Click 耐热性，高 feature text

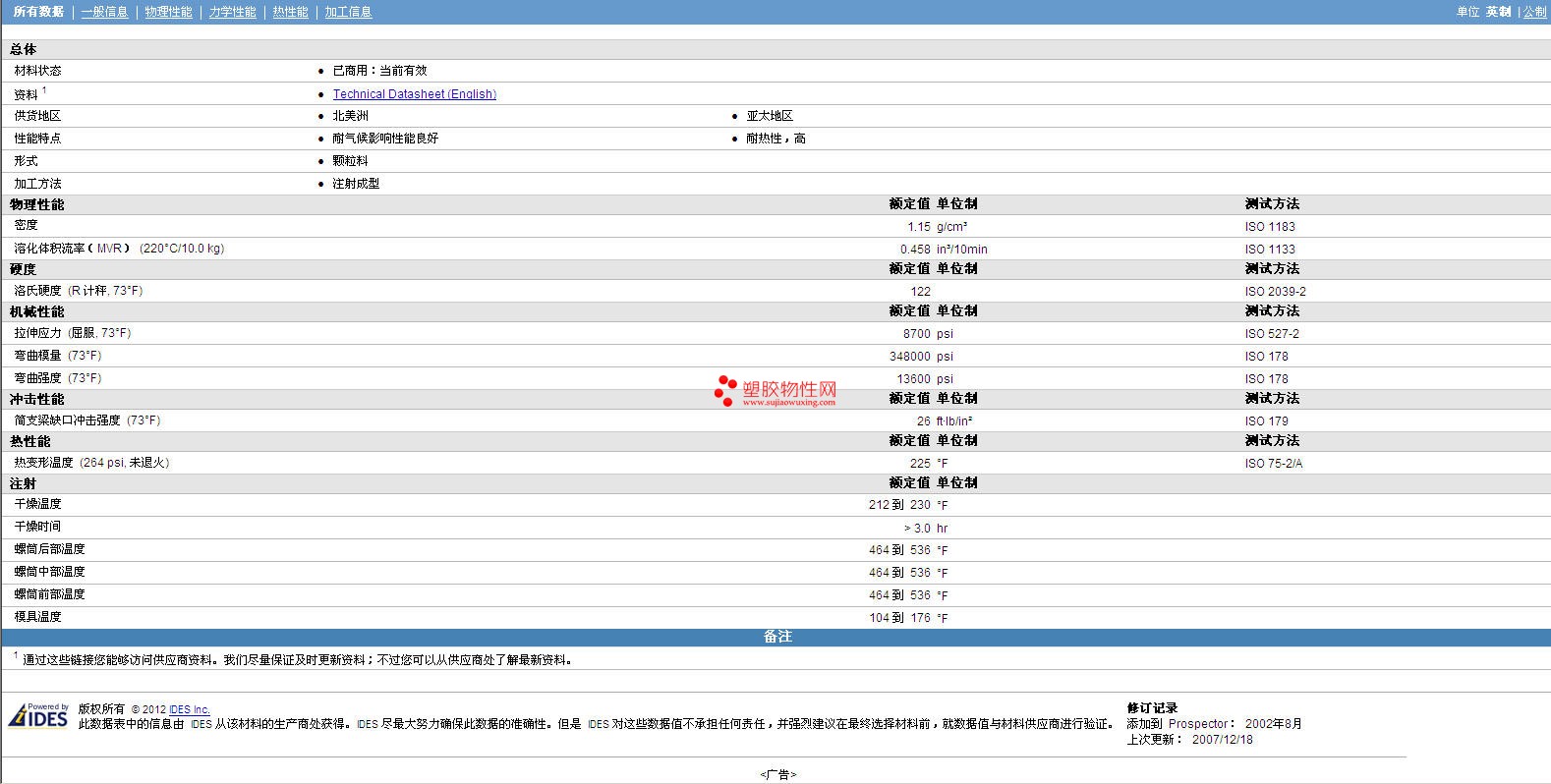[x=775, y=139]
